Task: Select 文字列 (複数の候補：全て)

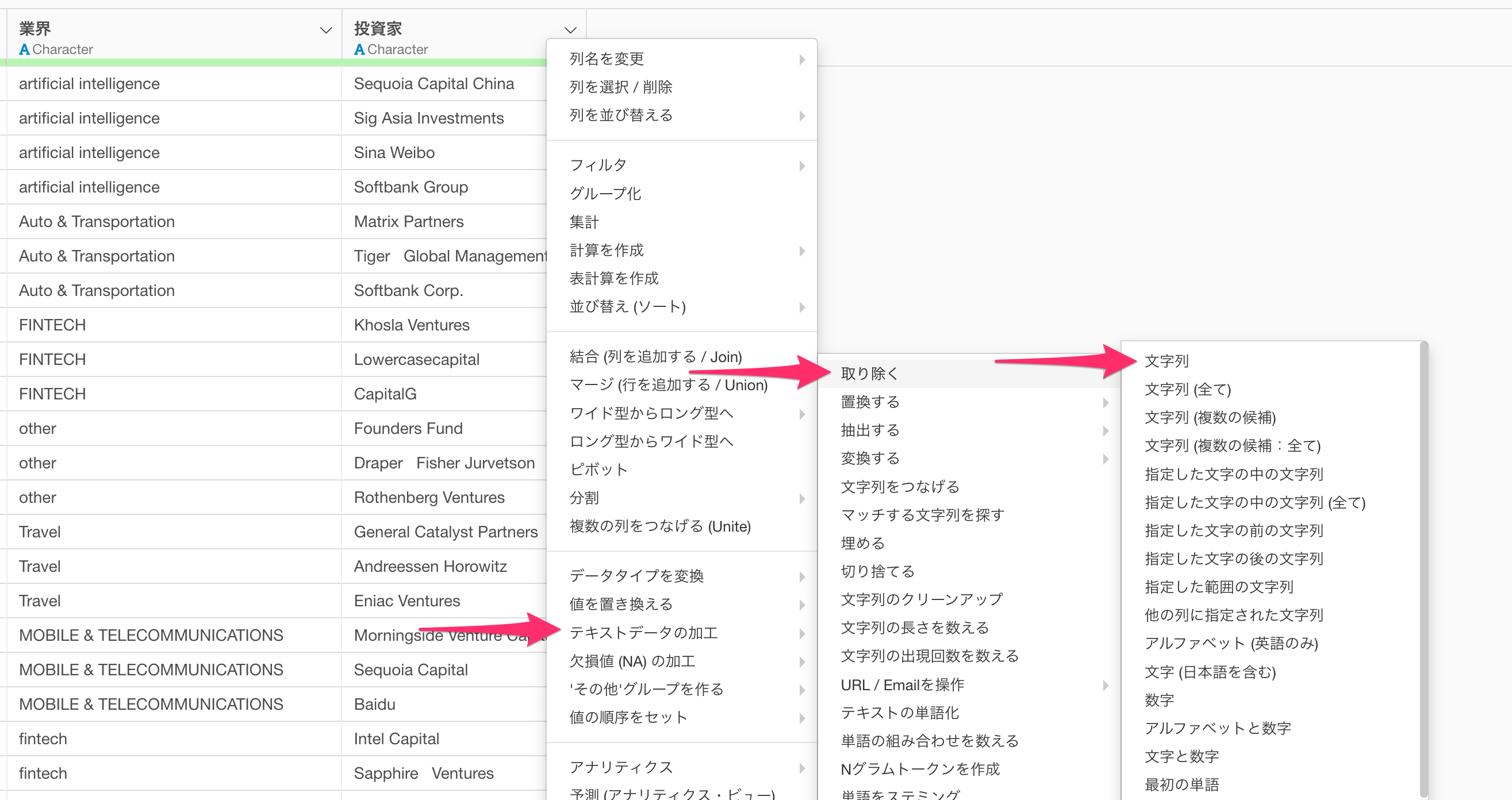Action: [1271, 445]
